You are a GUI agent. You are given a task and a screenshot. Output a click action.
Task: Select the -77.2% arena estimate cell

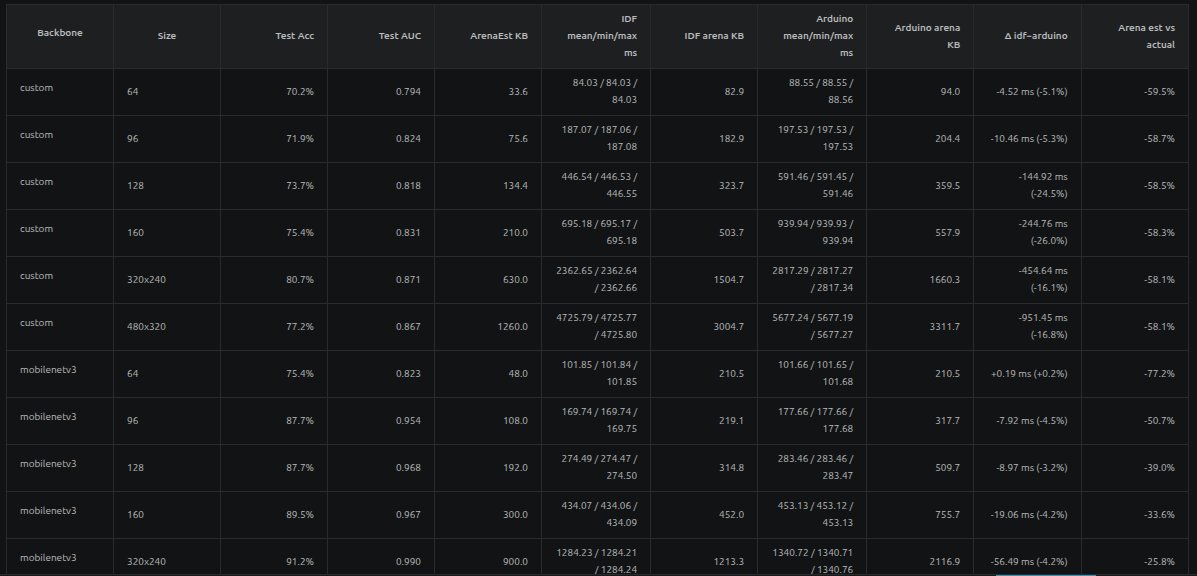coord(1160,374)
